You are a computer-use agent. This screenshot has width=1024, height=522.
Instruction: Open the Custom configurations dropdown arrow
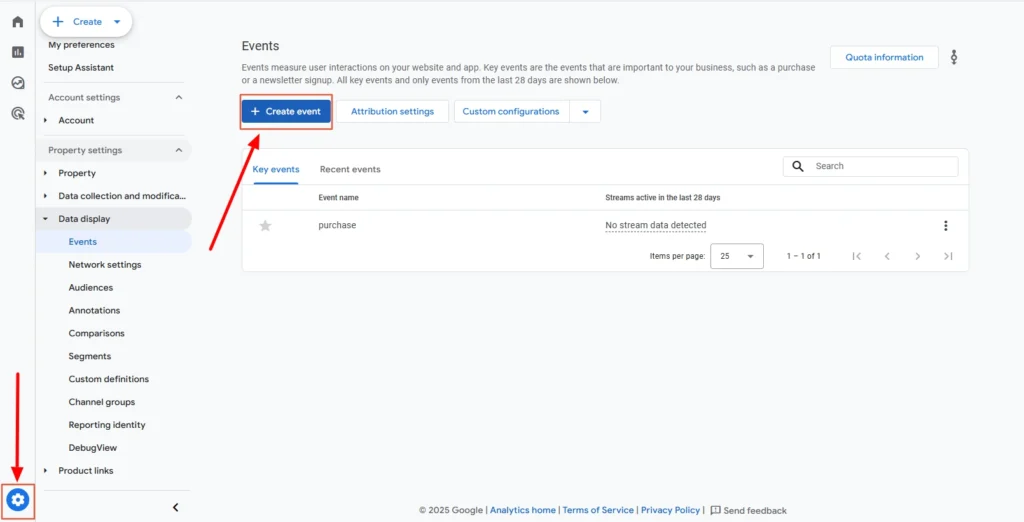point(585,112)
